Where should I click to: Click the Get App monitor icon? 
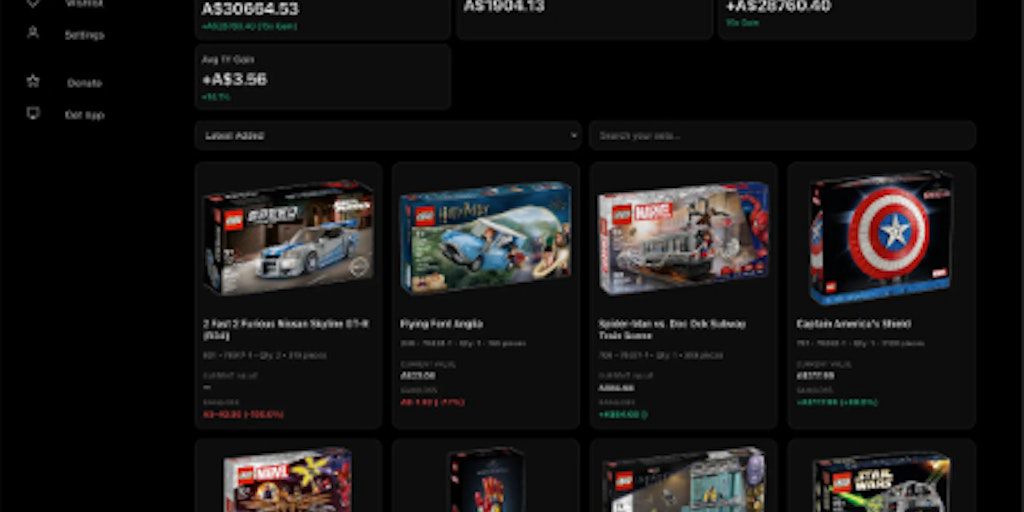[x=33, y=114]
